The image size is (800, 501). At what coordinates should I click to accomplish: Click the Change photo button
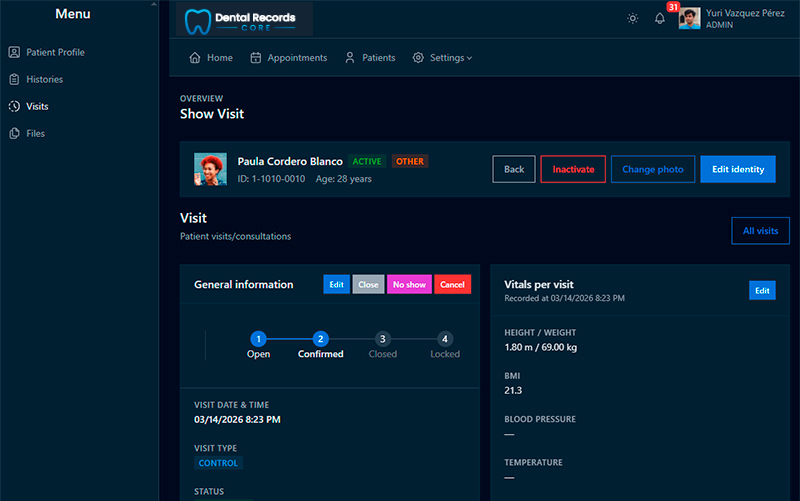pyautogui.click(x=653, y=169)
